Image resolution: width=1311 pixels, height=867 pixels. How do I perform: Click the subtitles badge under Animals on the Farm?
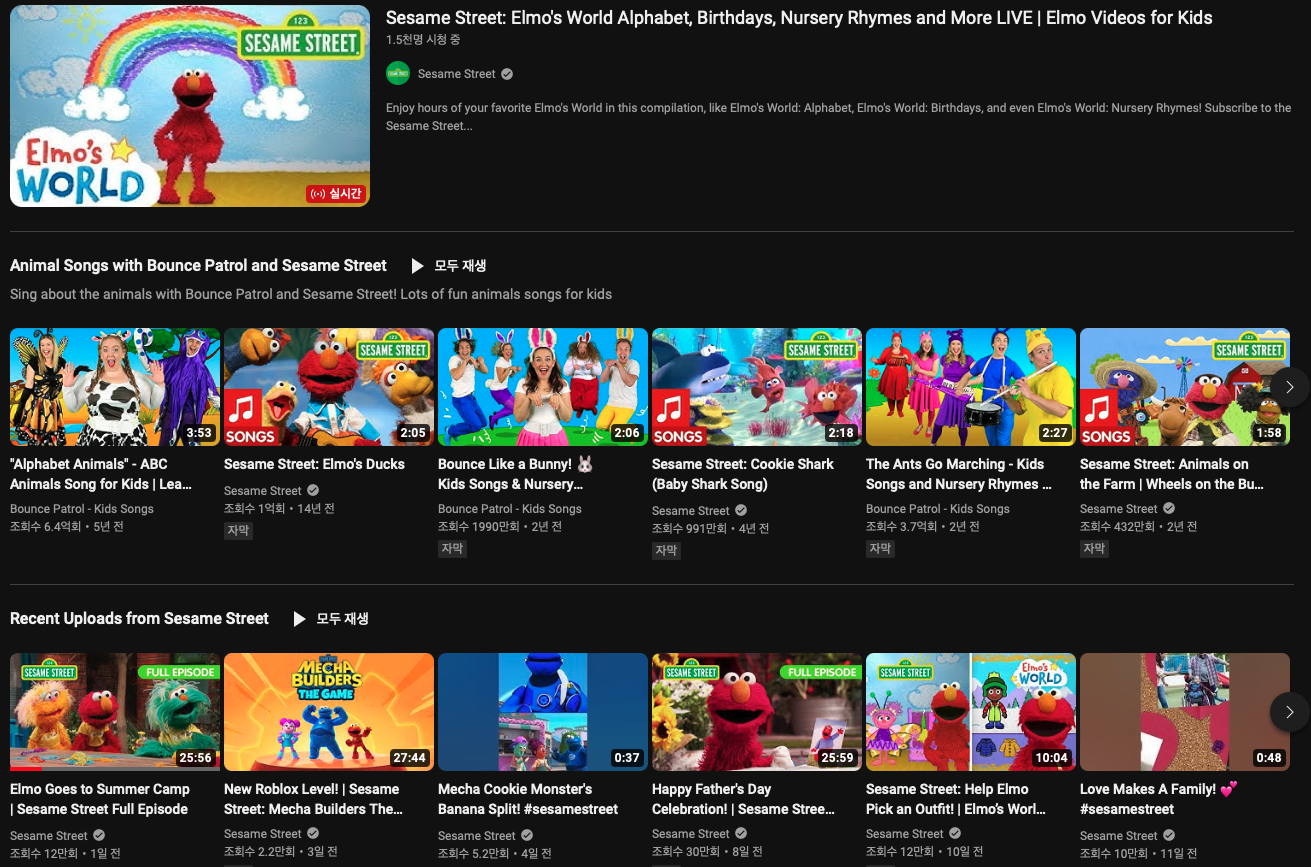pos(1094,549)
